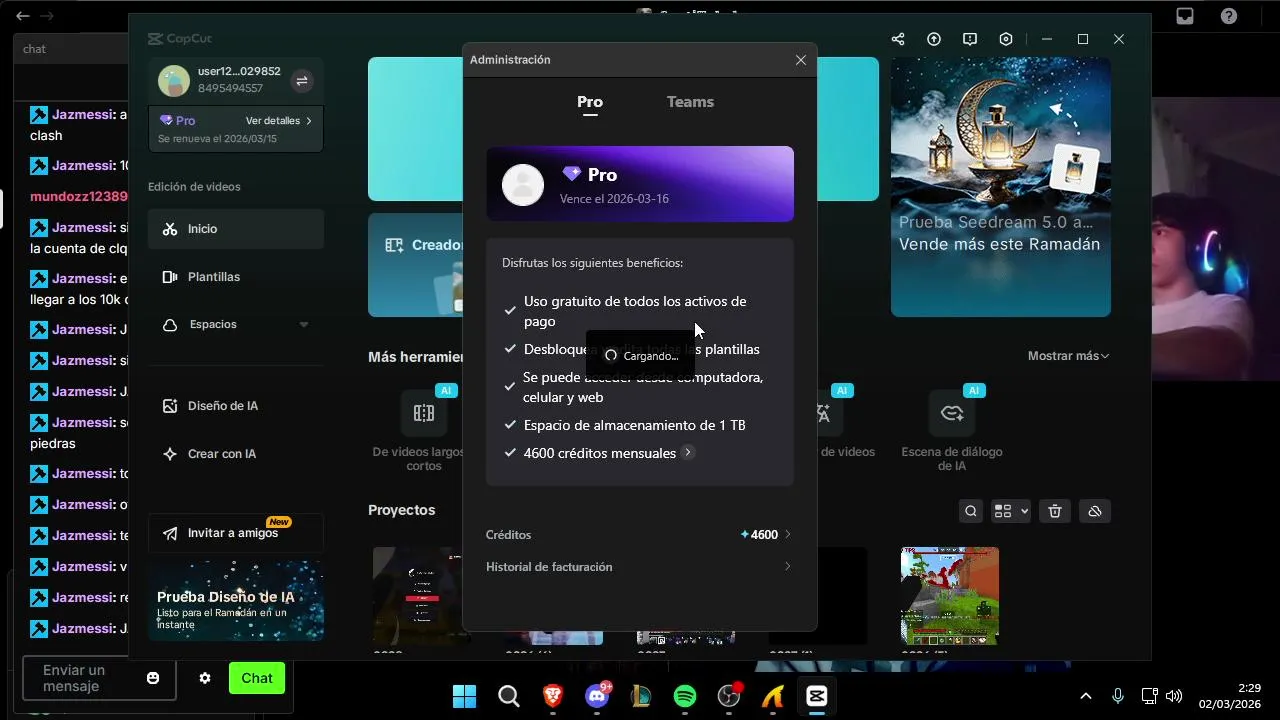Open chat settings gear icon
The width and height of the screenshot is (1280, 720).
click(x=205, y=678)
